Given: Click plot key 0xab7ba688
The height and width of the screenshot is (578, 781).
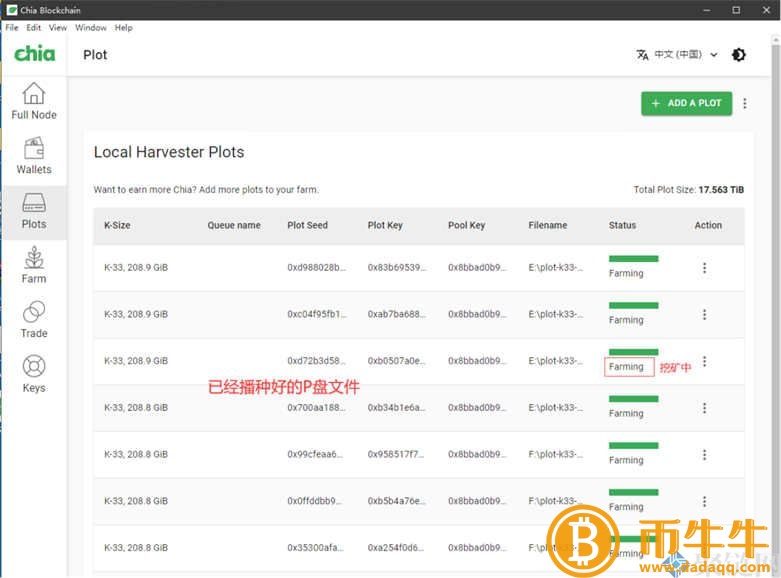Looking at the screenshot, I should point(397,314).
